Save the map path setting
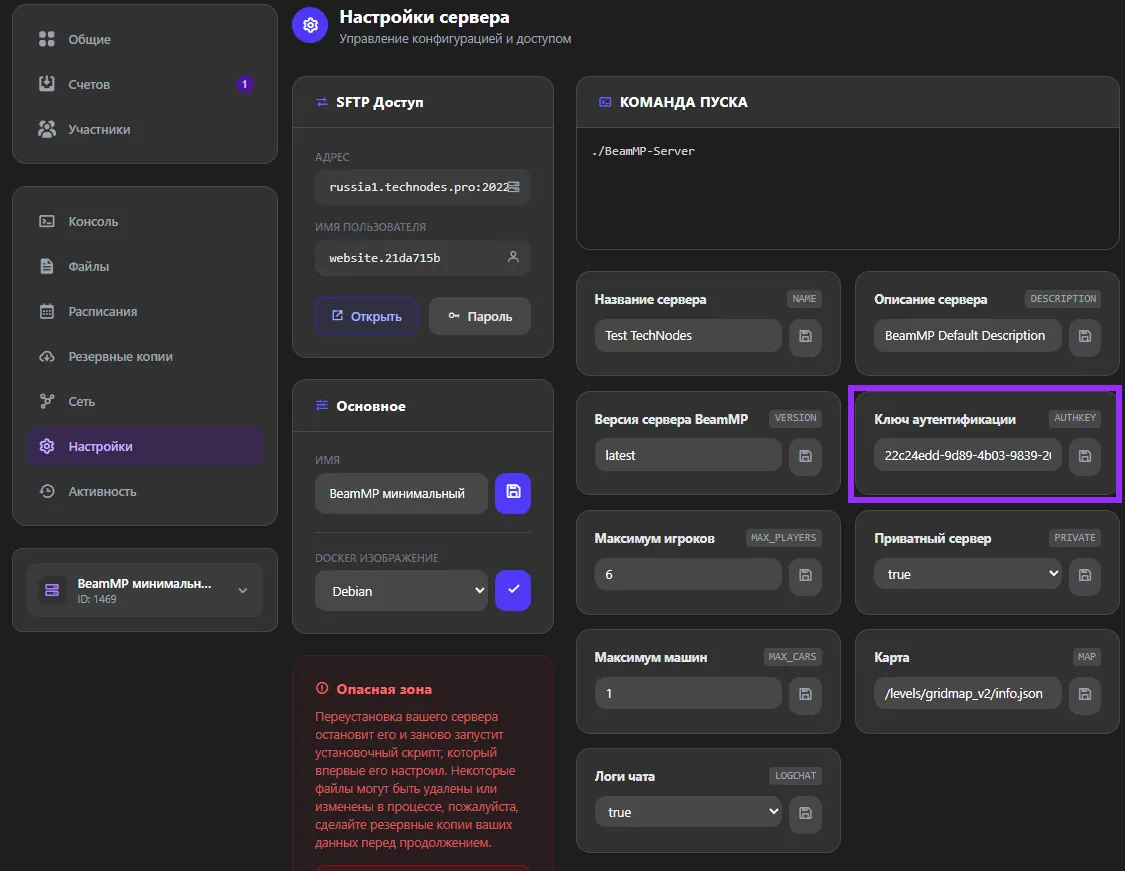 (x=1084, y=694)
